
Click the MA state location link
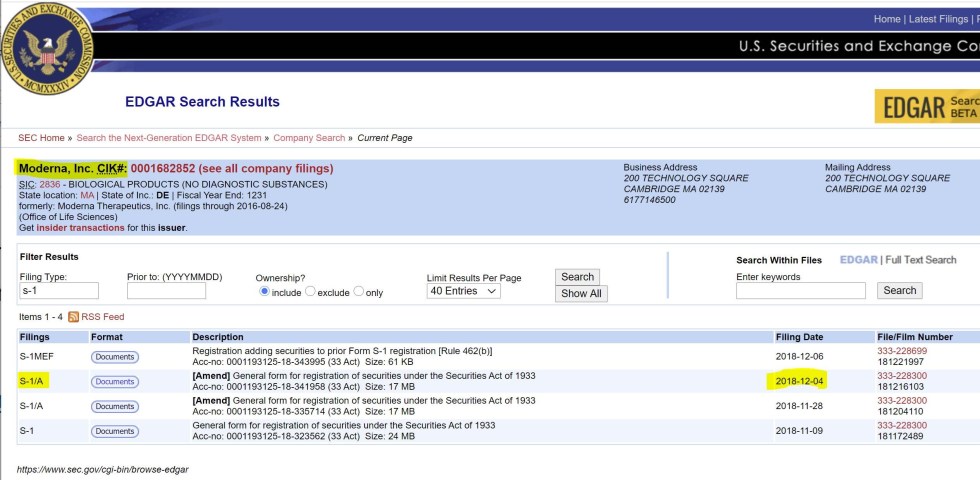click(x=87, y=195)
